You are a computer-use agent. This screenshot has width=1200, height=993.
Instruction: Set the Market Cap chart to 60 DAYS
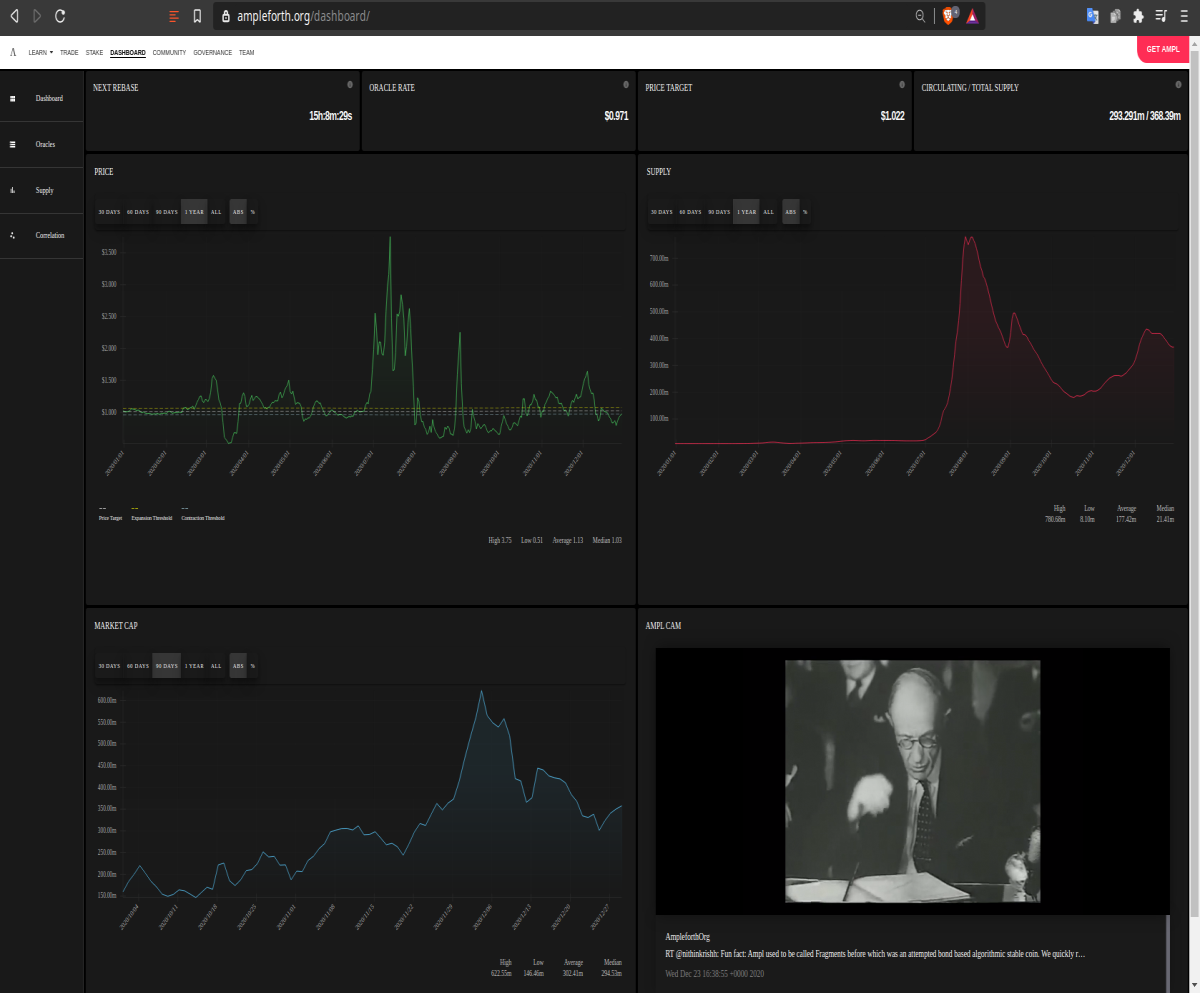click(x=138, y=666)
